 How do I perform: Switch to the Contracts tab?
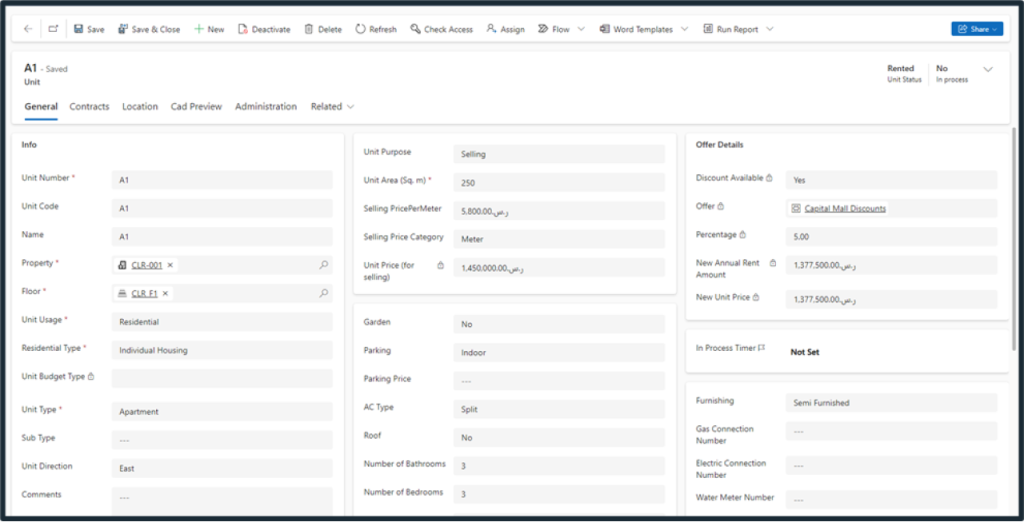(x=89, y=106)
